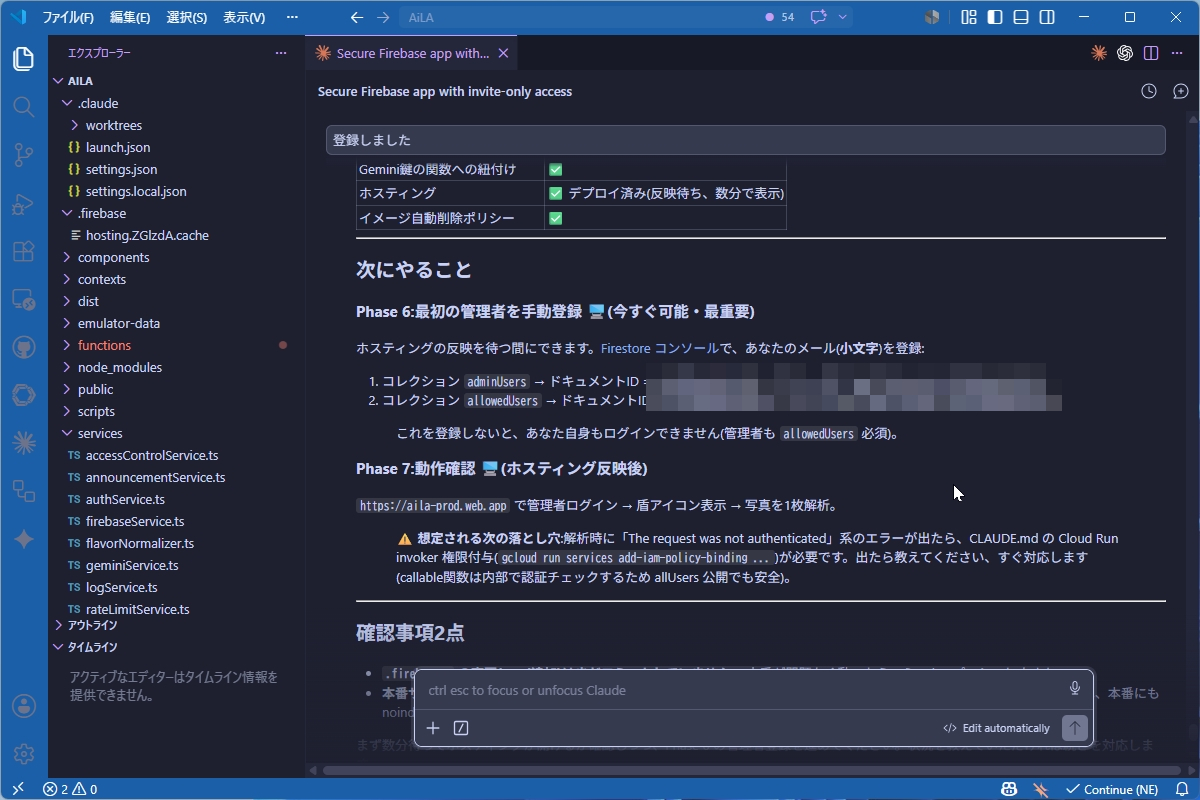Open slash commands in Claude input
This screenshot has width=1200, height=800.
(461, 728)
